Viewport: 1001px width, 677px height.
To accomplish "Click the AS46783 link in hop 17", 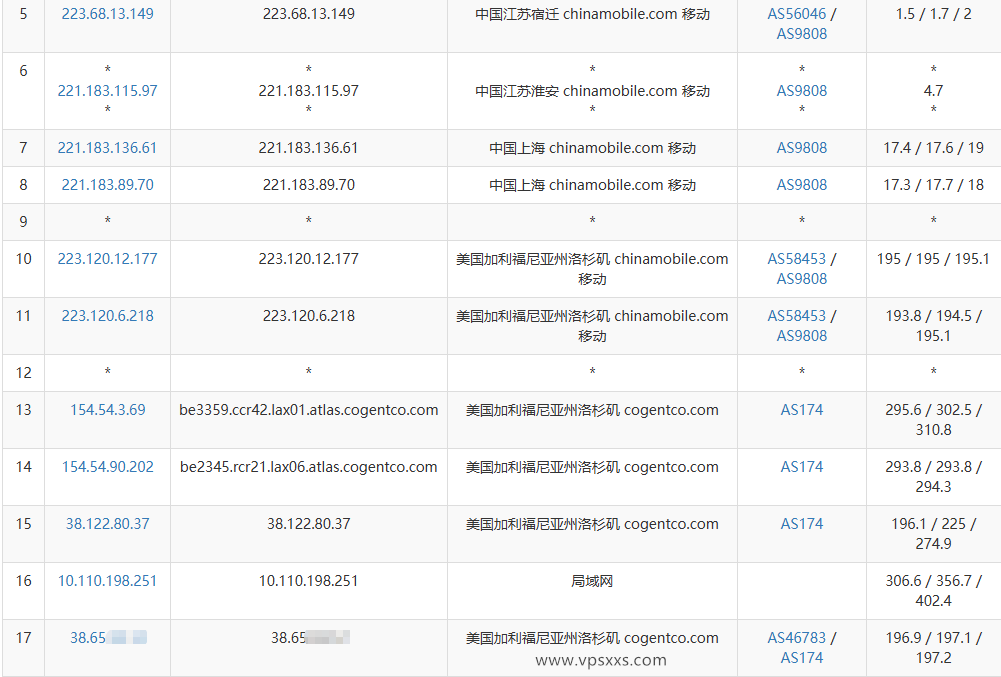I will click(796, 637).
